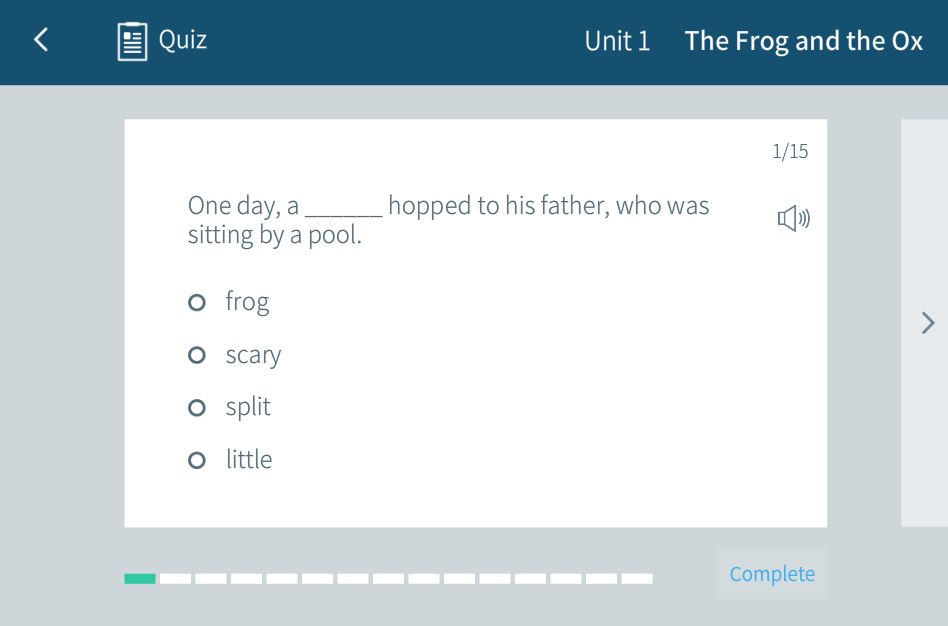The image size is (948, 626).
Task: Click the Unit 1 header label
Action: (x=617, y=41)
